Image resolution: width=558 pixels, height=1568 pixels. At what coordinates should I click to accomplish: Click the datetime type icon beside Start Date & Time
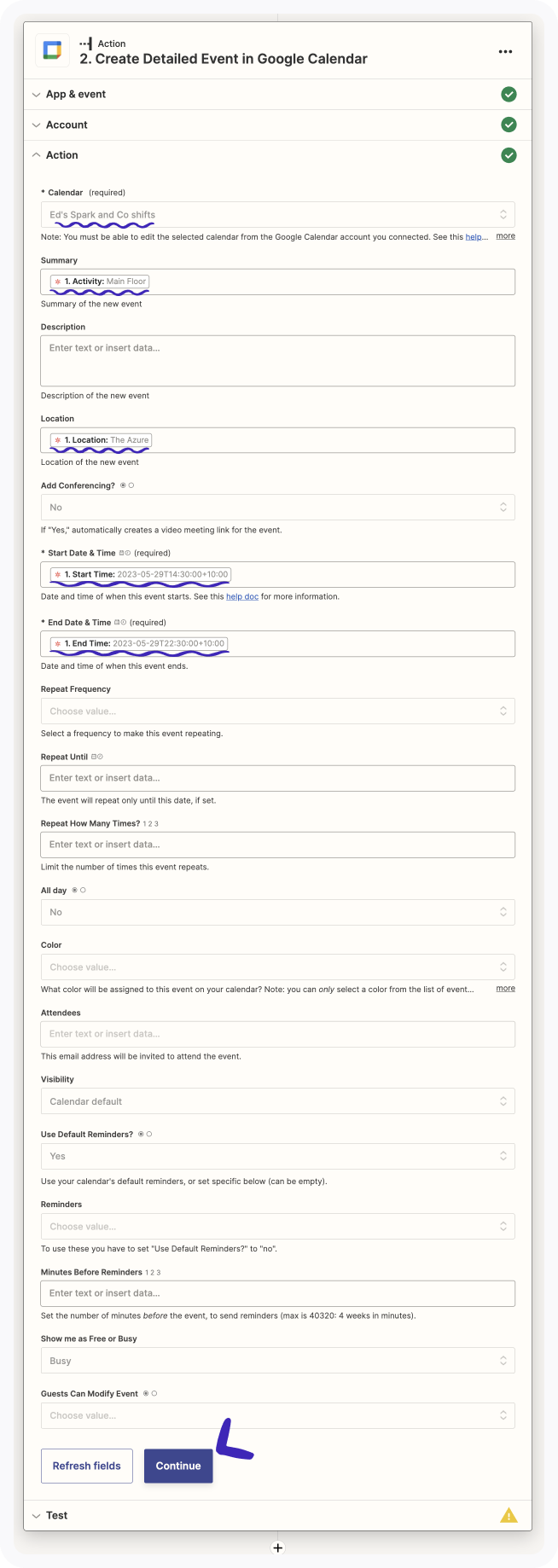(125, 553)
